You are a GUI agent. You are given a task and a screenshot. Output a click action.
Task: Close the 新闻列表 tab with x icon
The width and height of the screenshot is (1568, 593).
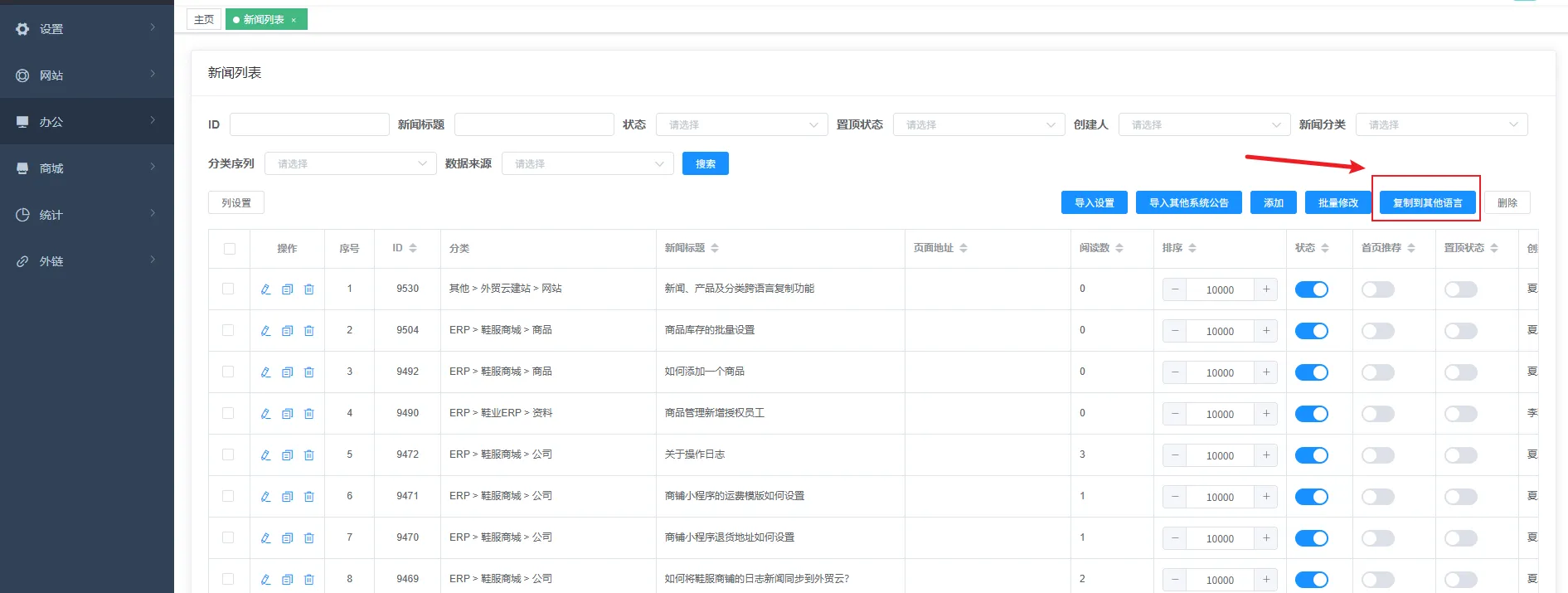pyautogui.click(x=294, y=20)
